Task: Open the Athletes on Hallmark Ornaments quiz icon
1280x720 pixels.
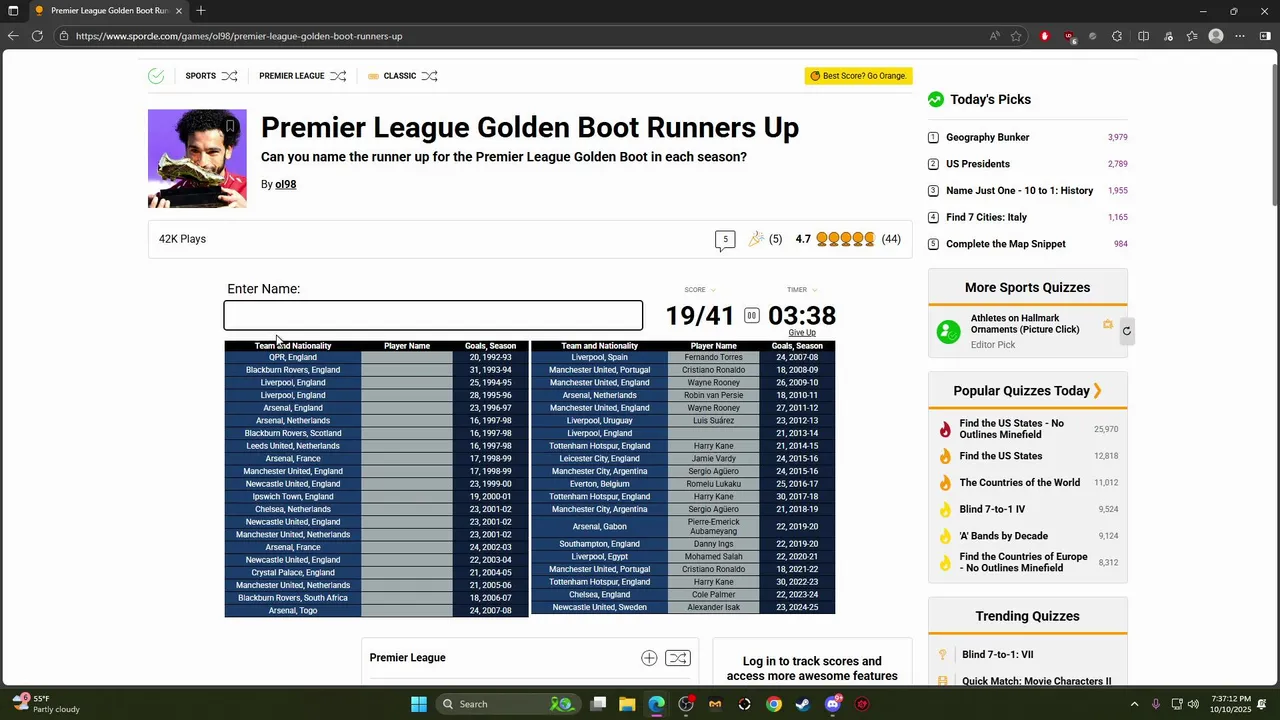Action: pyautogui.click(x=948, y=332)
